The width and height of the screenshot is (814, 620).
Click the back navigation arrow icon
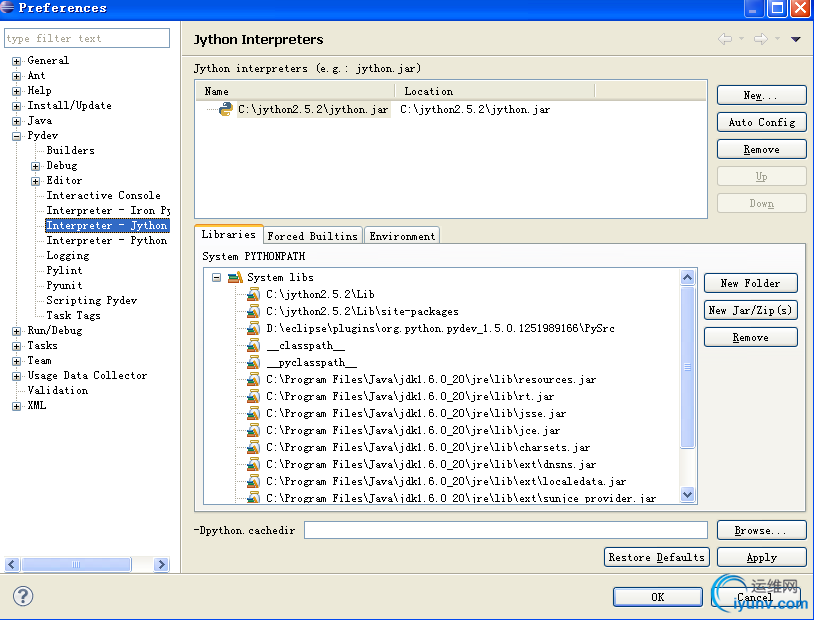tap(725, 39)
